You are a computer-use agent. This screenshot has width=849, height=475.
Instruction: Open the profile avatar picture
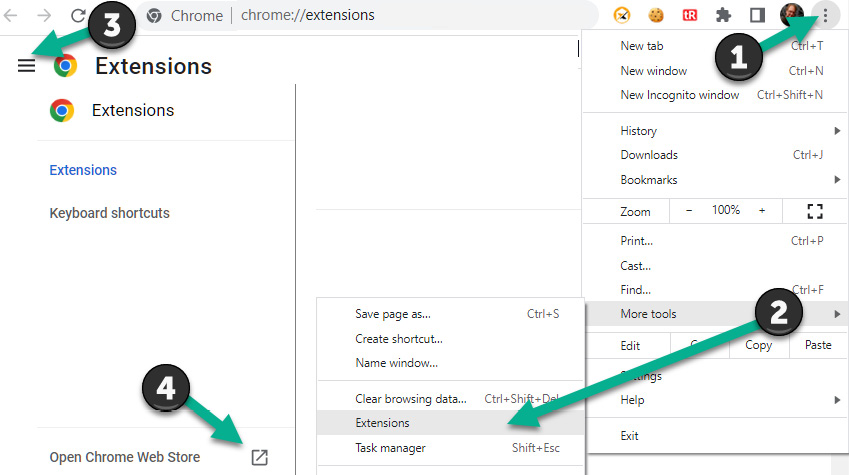tap(791, 15)
